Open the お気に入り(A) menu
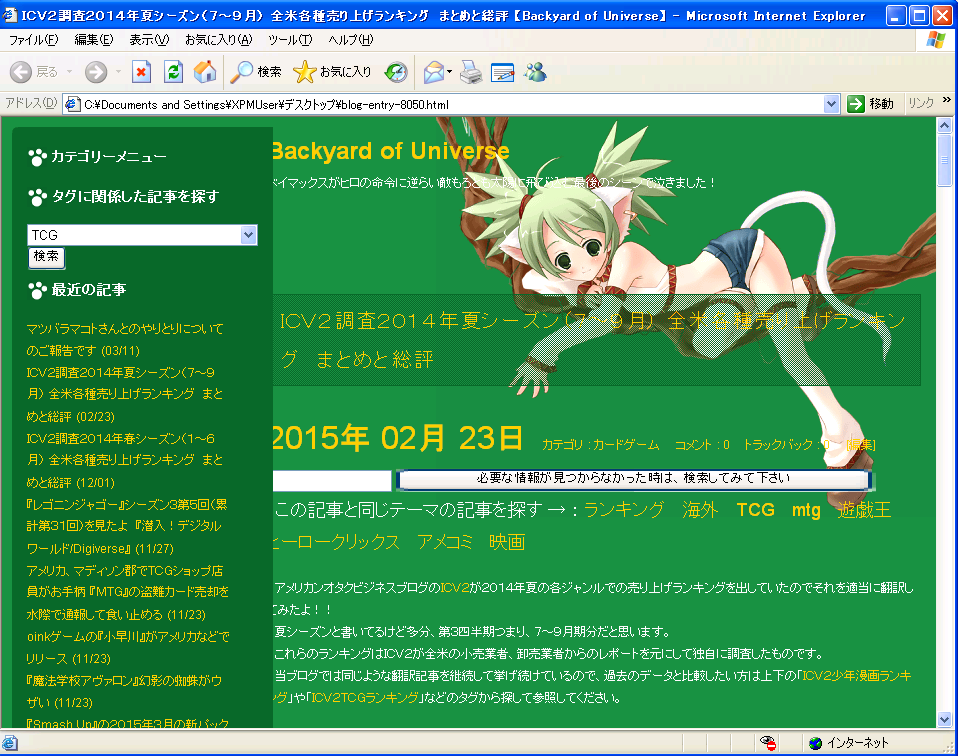Image resolution: width=958 pixels, height=756 pixels. [x=219, y=40]
